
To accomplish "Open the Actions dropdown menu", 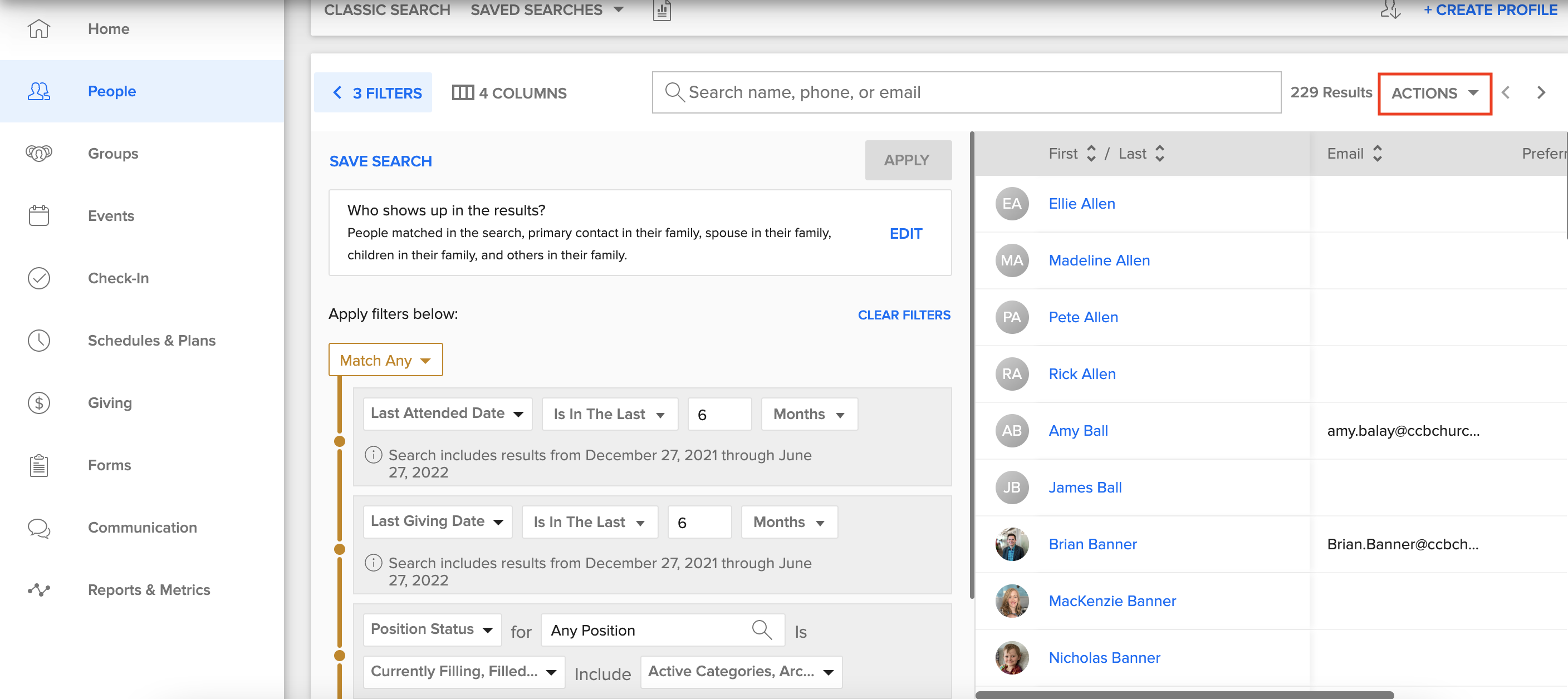I will pyautogui.click(x=1434, y=93).
